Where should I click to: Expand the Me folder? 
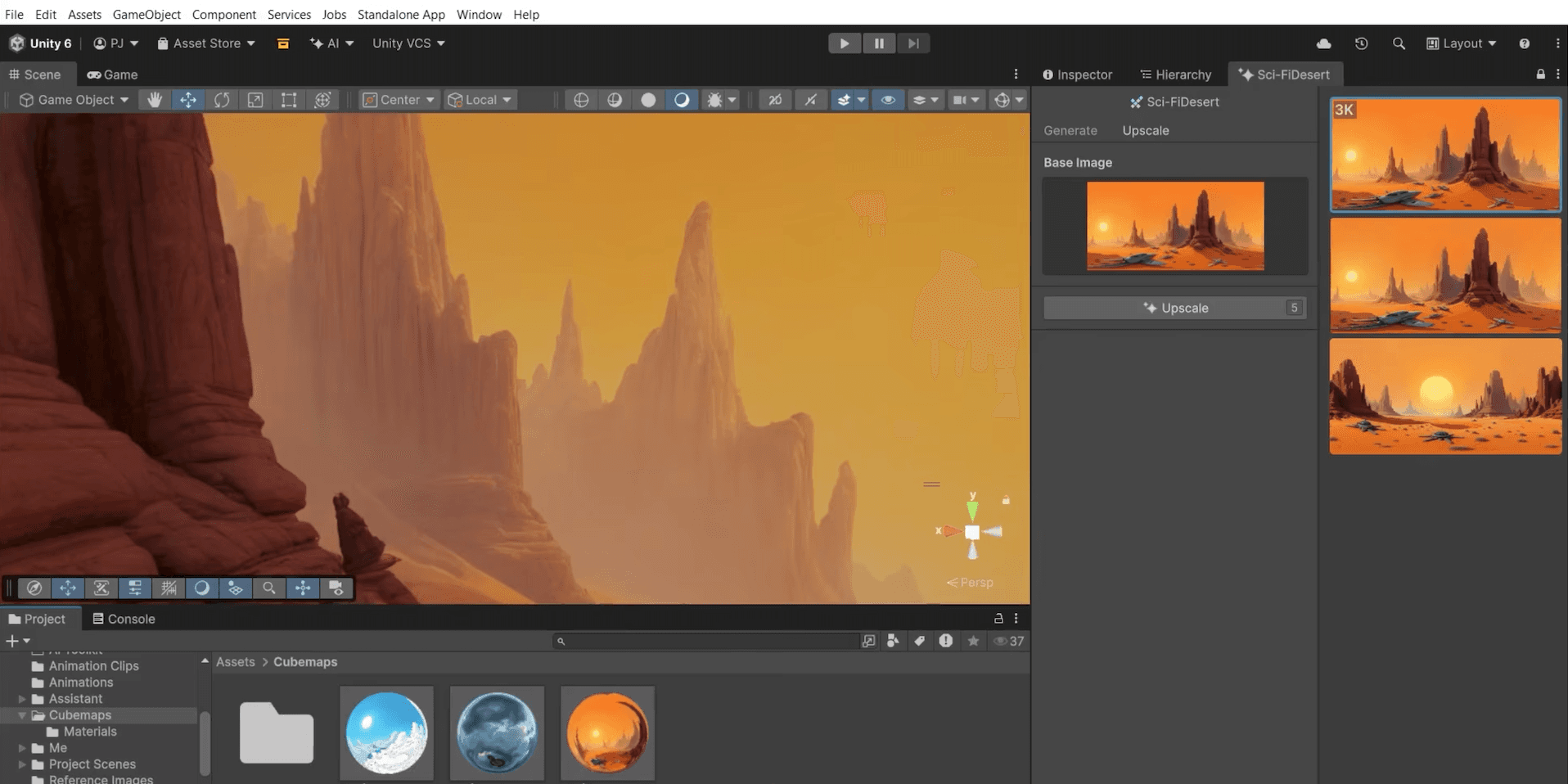tap(22, 748)
